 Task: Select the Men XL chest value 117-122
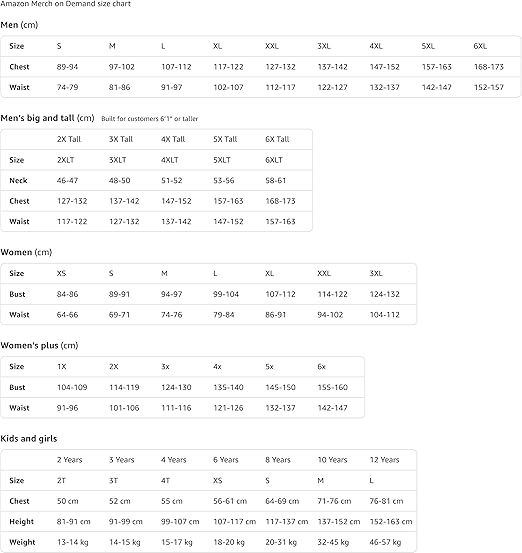[229, 67]
